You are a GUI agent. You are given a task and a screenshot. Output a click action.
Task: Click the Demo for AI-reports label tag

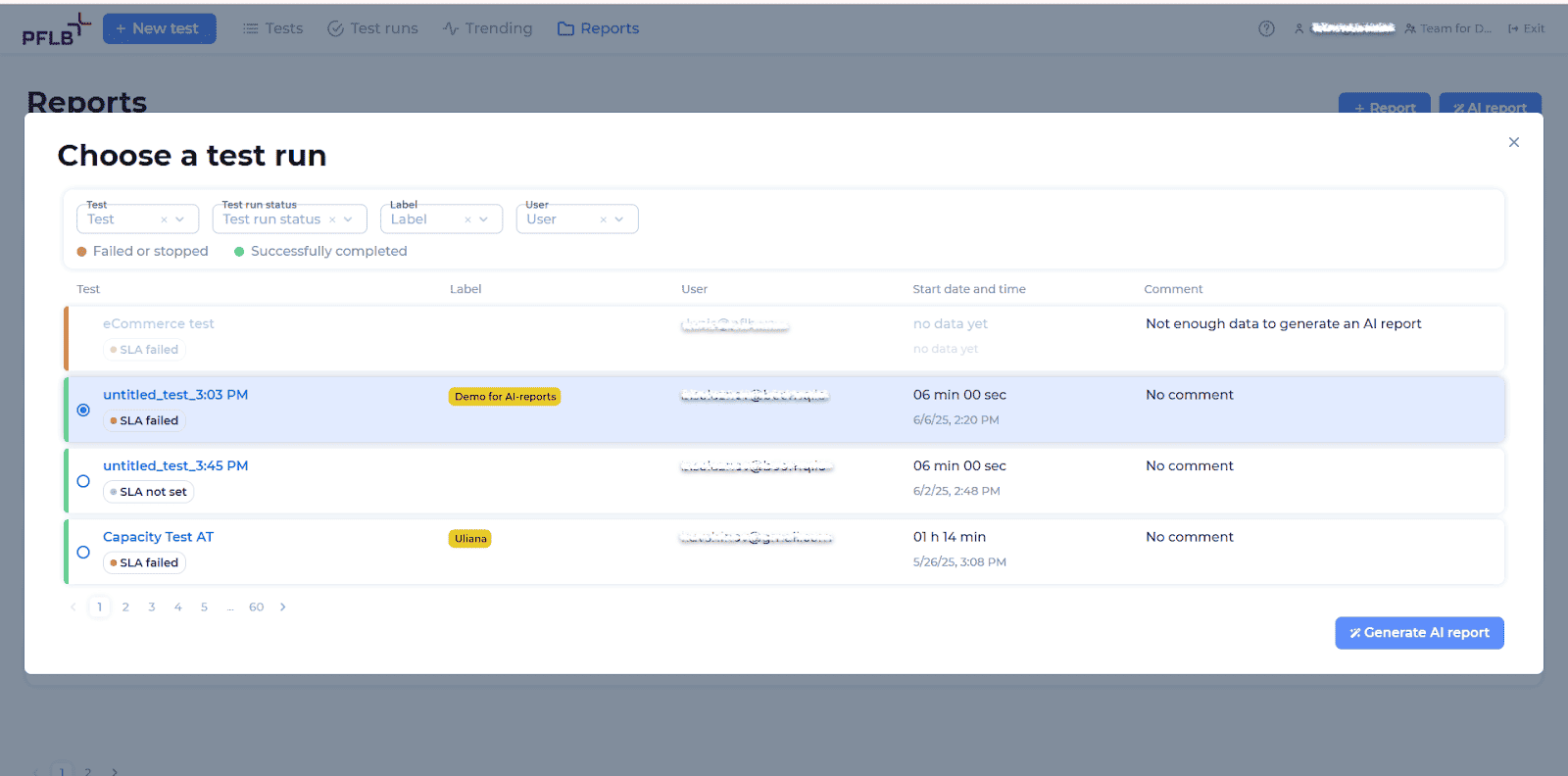point(505,397)
